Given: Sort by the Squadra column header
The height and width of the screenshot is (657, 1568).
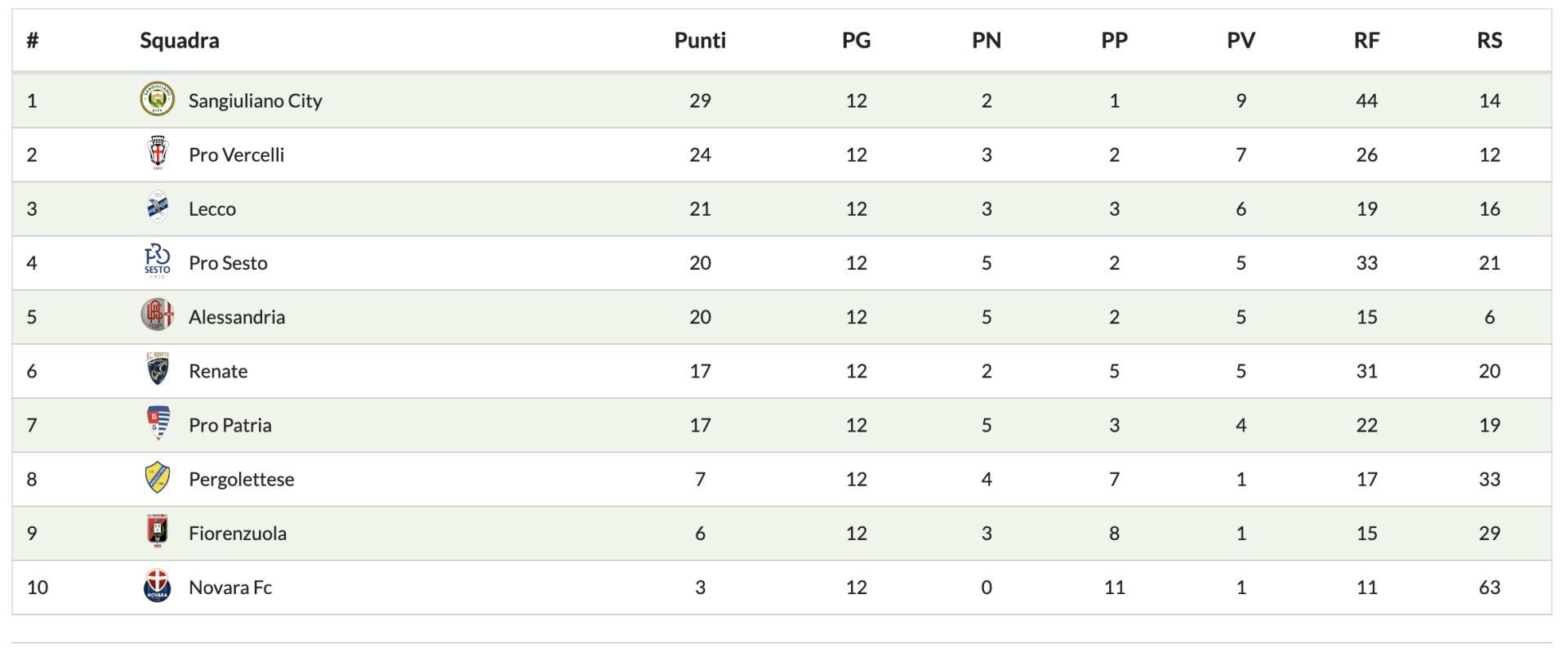Looking at the screenshot, I should tap(179, 41).
